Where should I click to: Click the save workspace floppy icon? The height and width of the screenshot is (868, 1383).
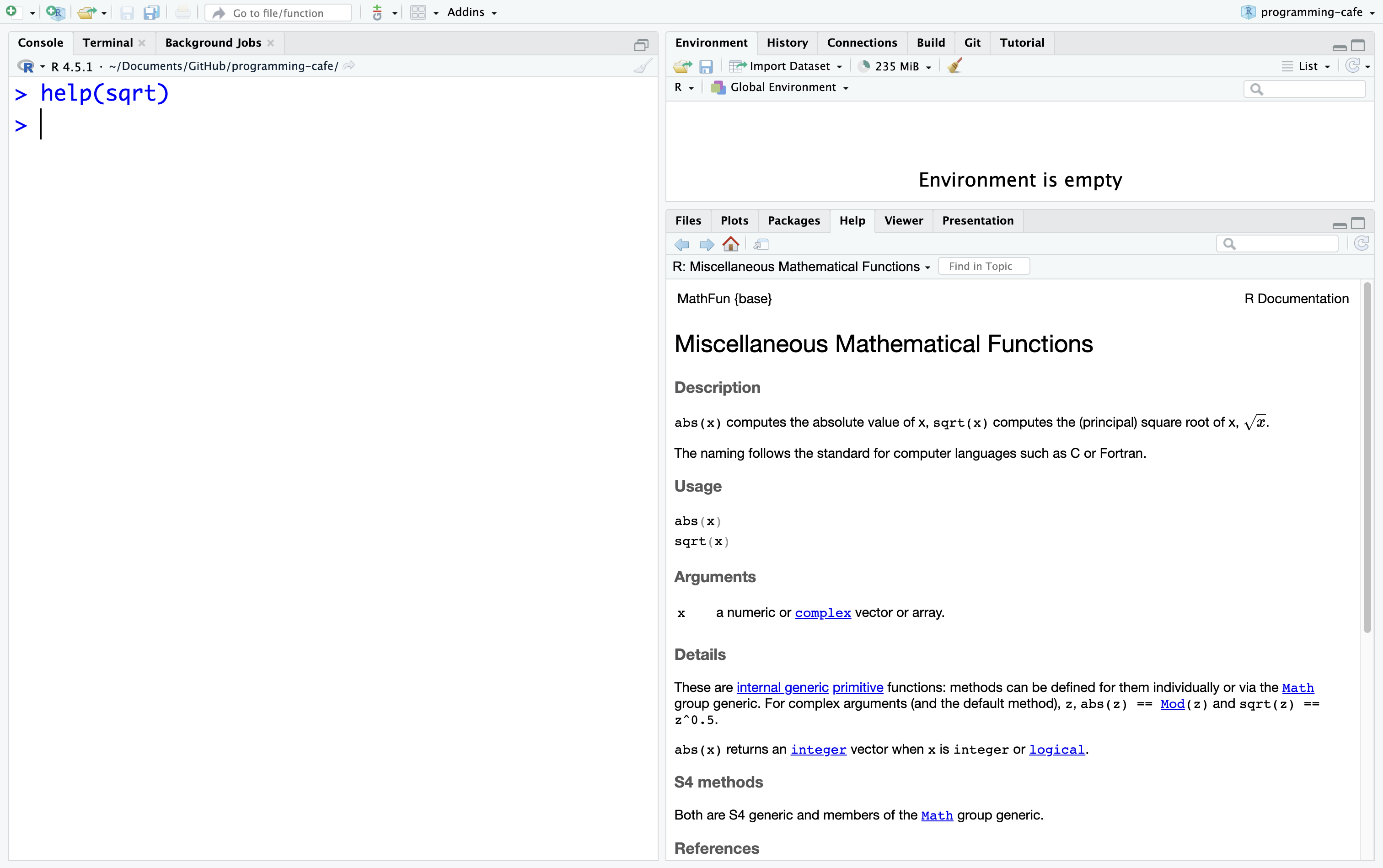(706, 67)
